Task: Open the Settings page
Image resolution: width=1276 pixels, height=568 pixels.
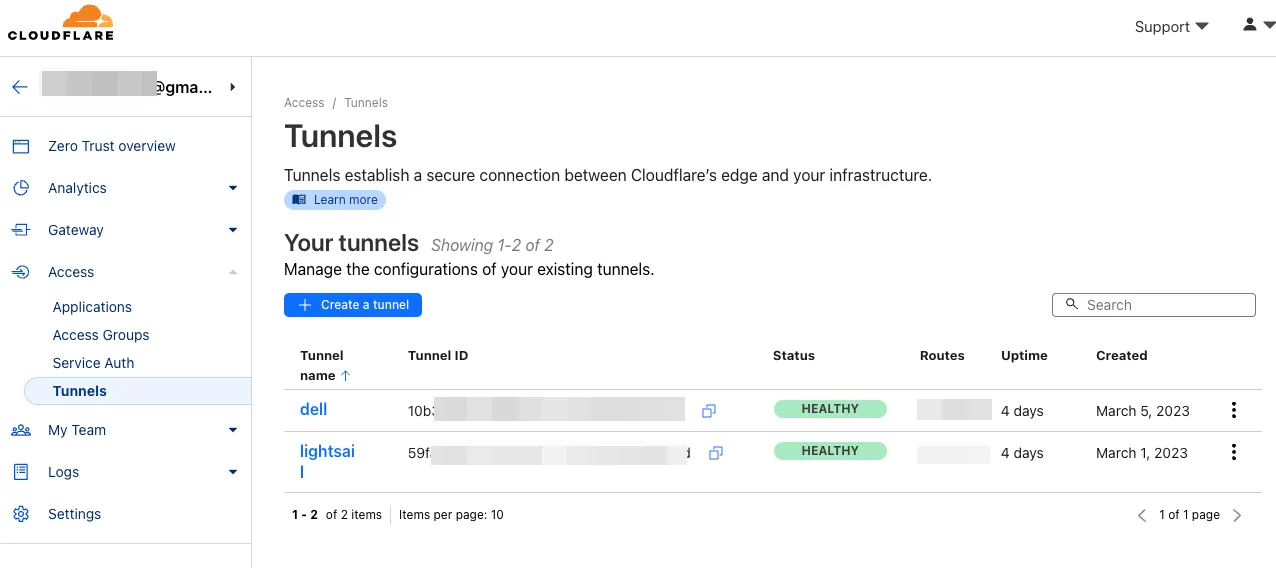Action: (x=74, y=514)
